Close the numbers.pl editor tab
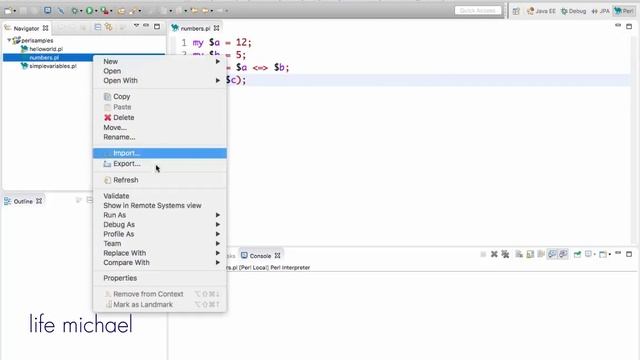The width and height of the screenshot is (640, 360). [x=216, y=28]
